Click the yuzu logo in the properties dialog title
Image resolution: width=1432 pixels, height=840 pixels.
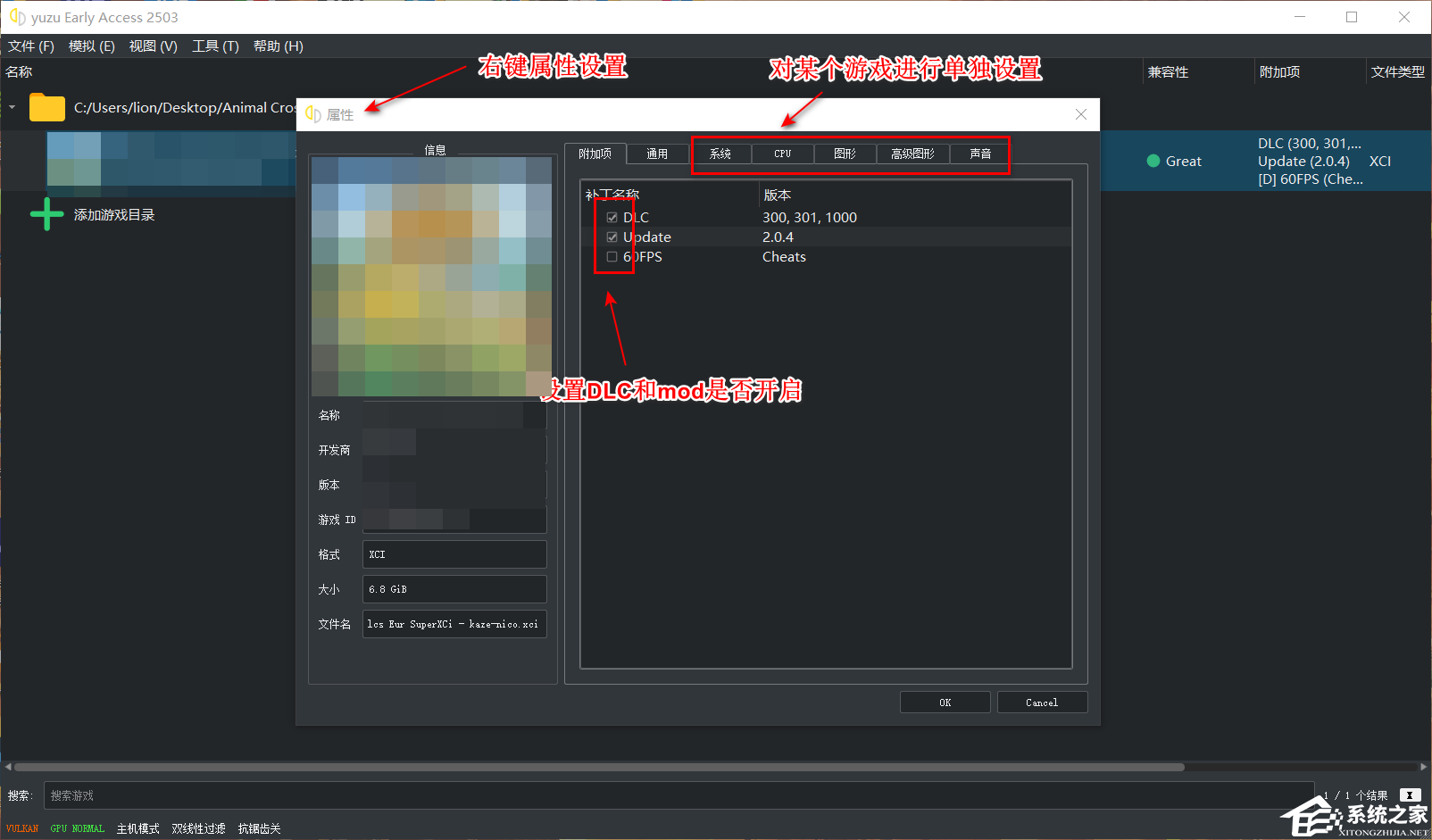313,114
